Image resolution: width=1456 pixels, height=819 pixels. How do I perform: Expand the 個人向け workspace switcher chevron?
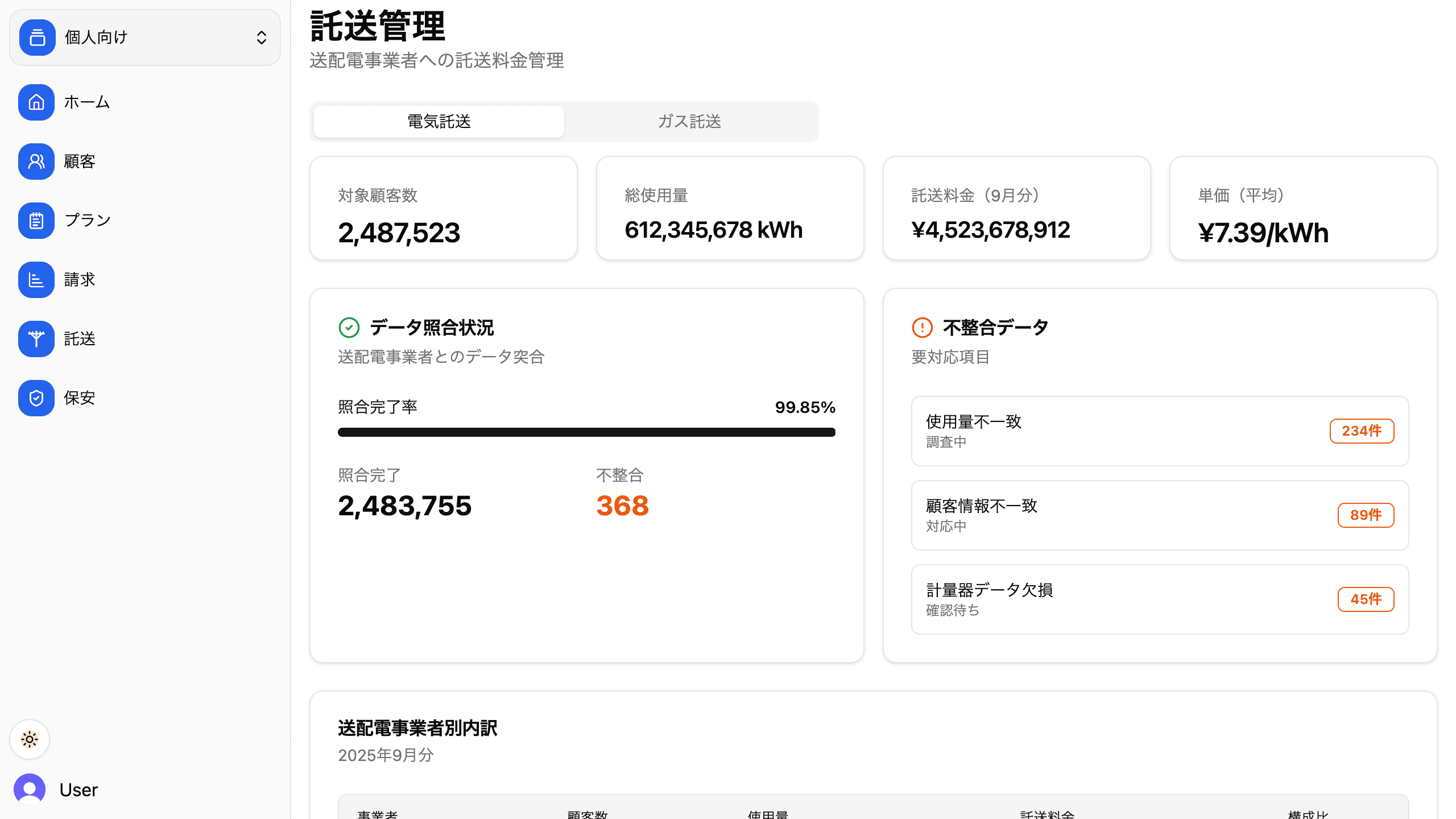[x=261, y=38]
